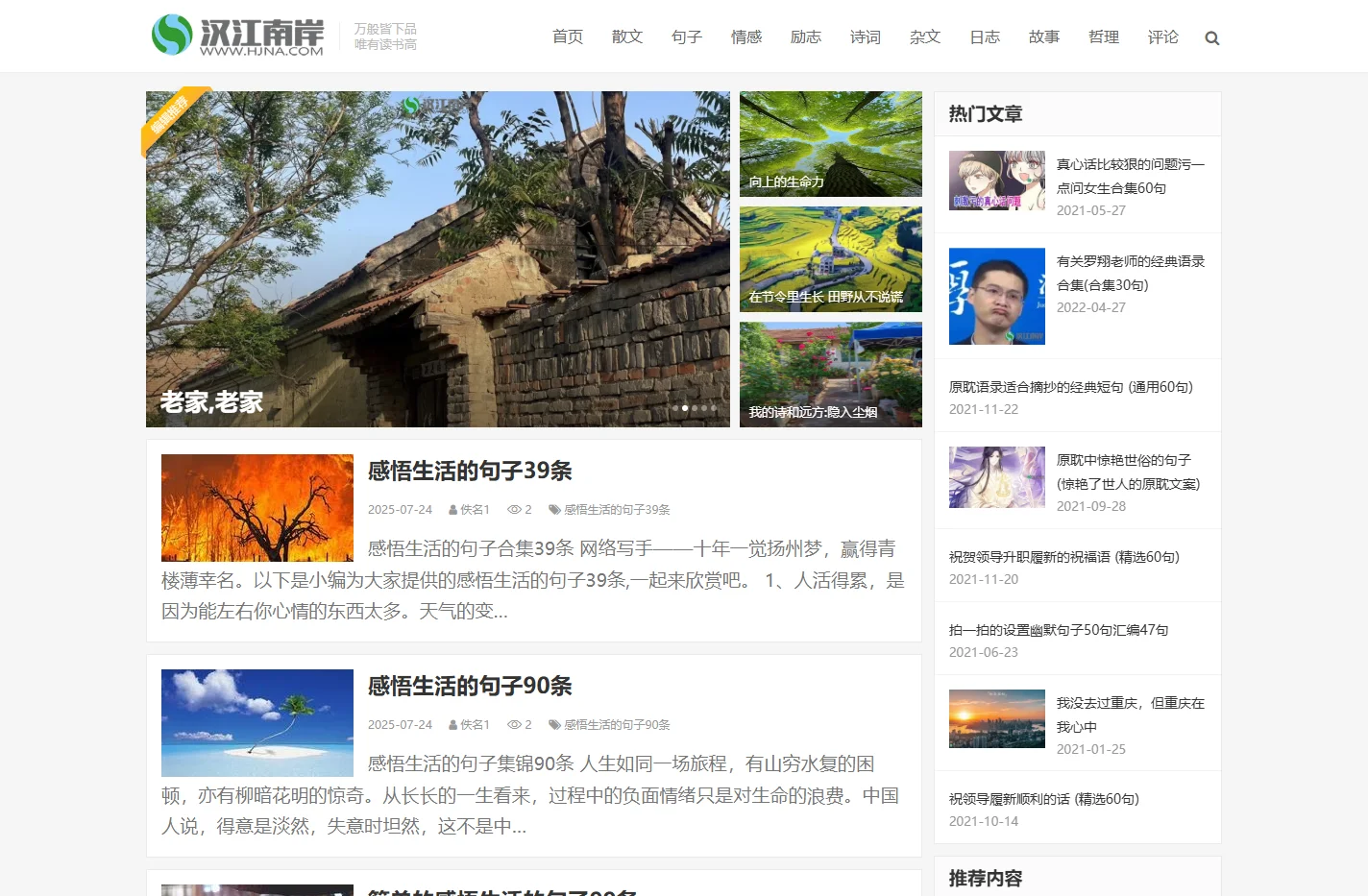This screenshot has width=1368, height=896.
Task: Open 在节令里生长 田野从不说谎 thumbnail
Action: point(831,259)
